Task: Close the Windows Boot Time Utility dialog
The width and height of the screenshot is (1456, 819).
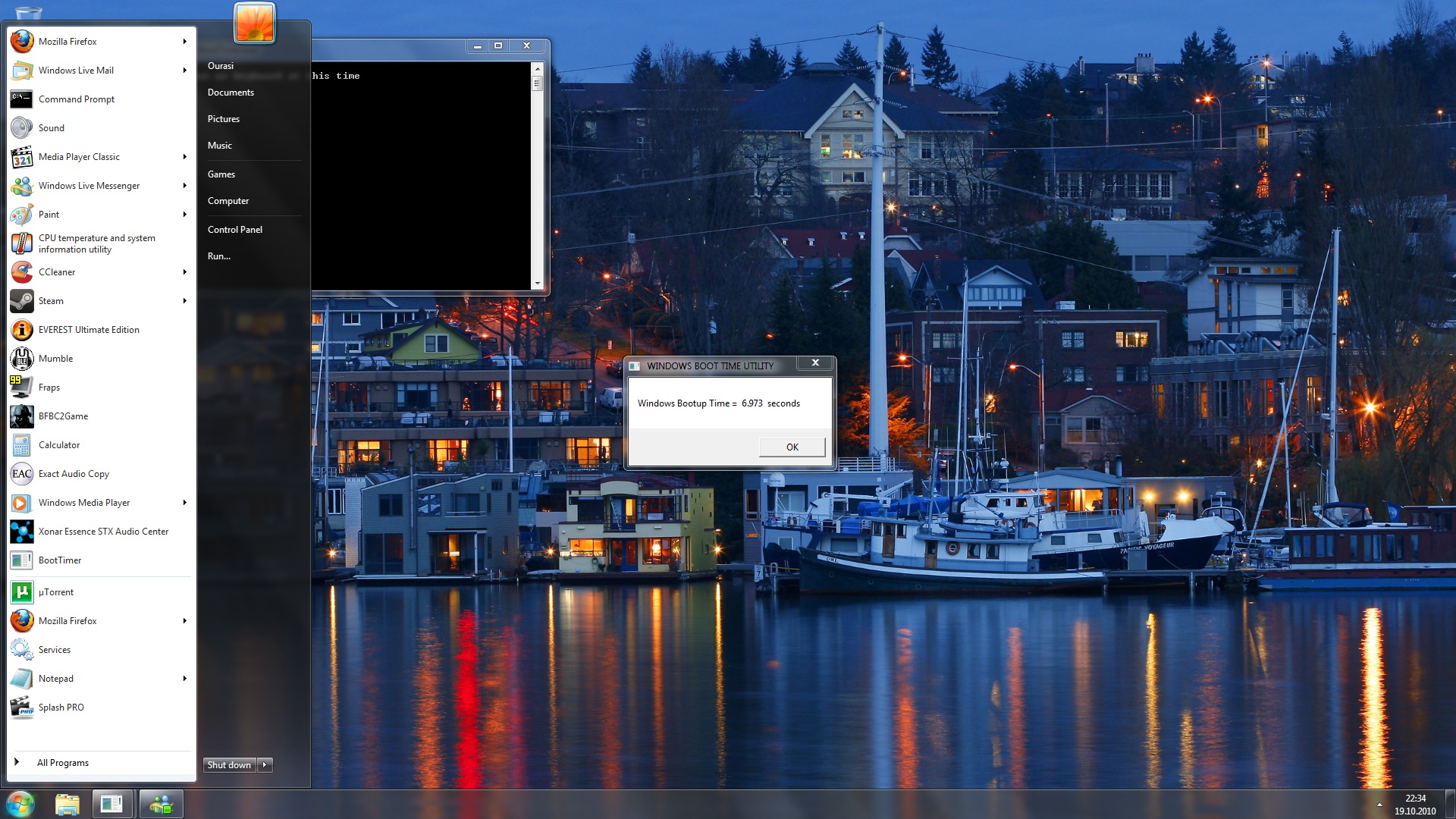Action: (815, 362)
